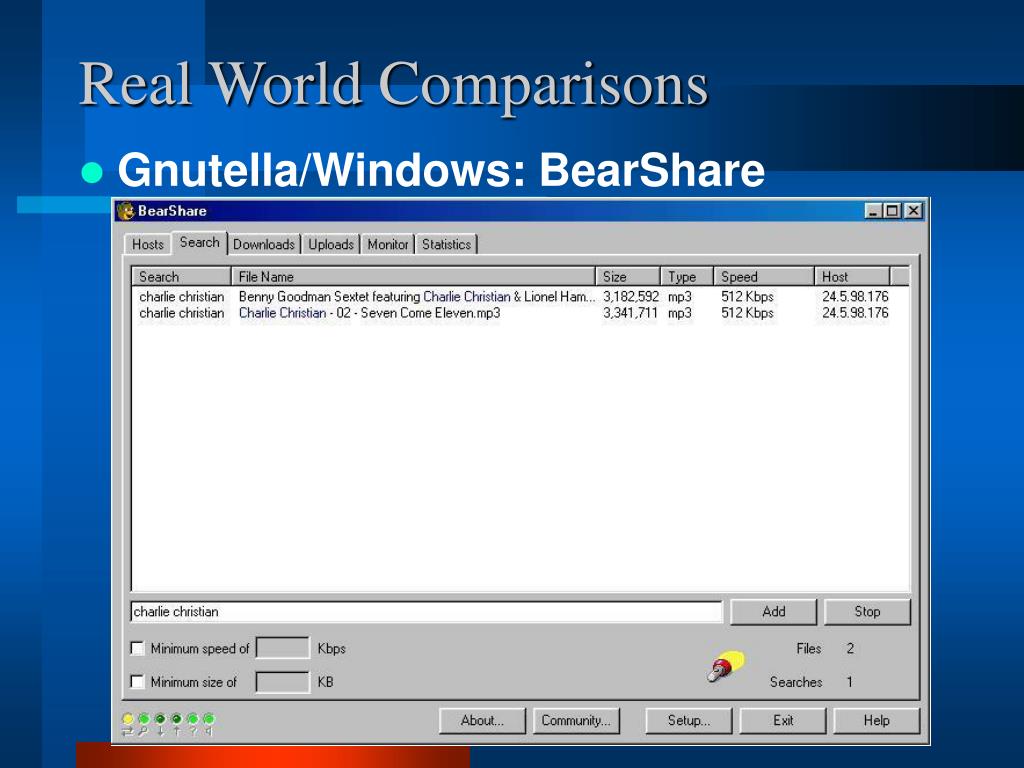Viewport: 1024px width, 768px height.
Task: Switch to the Hosts tab
Action: (148, 244)
